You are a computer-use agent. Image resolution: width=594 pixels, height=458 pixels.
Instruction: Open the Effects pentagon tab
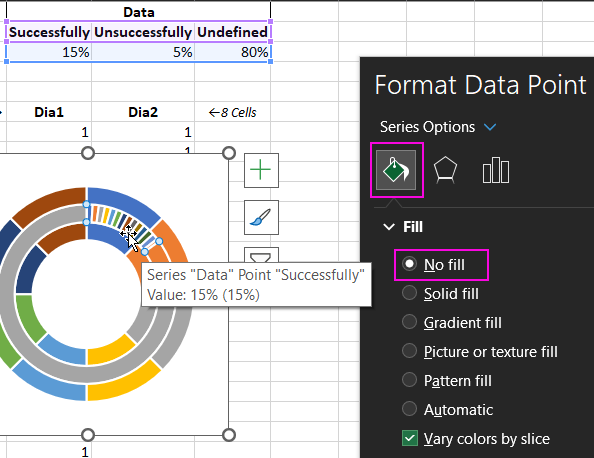point(445,170)
